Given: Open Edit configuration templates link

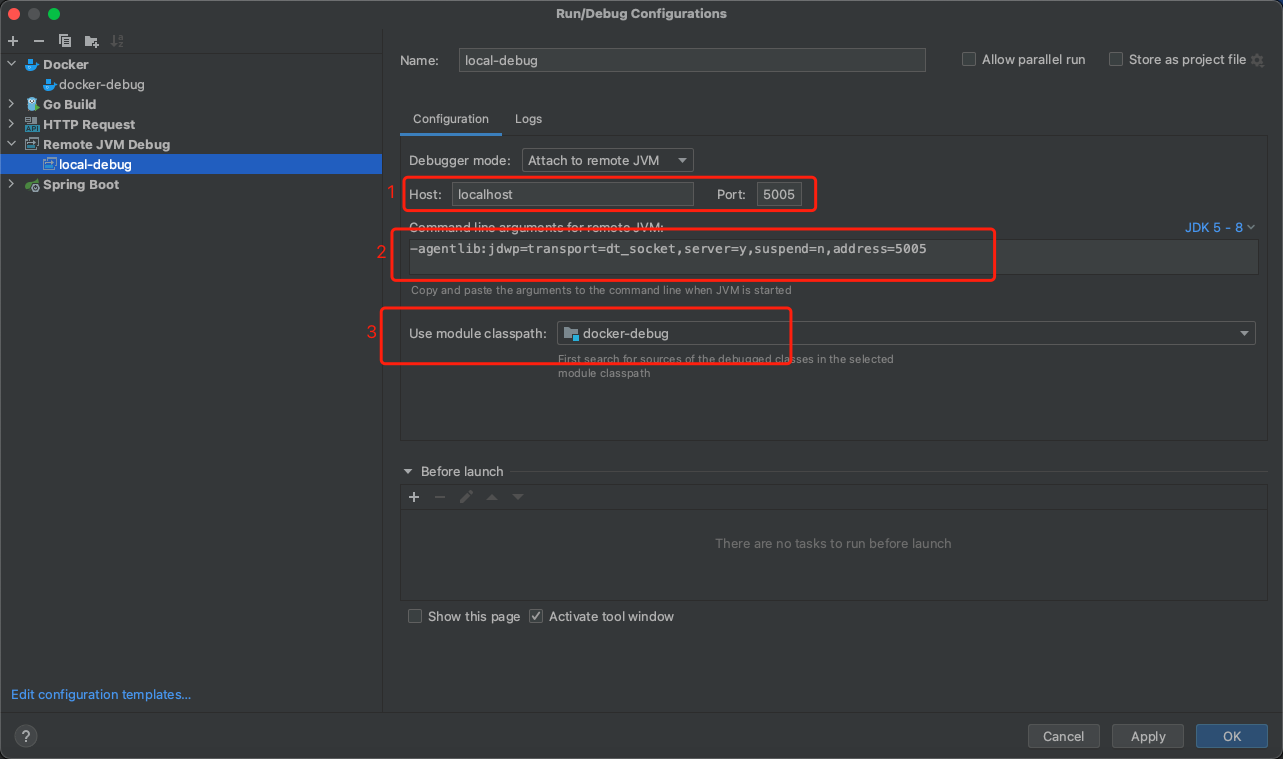Looking at the screenshot, I should (x=101, y=694).
